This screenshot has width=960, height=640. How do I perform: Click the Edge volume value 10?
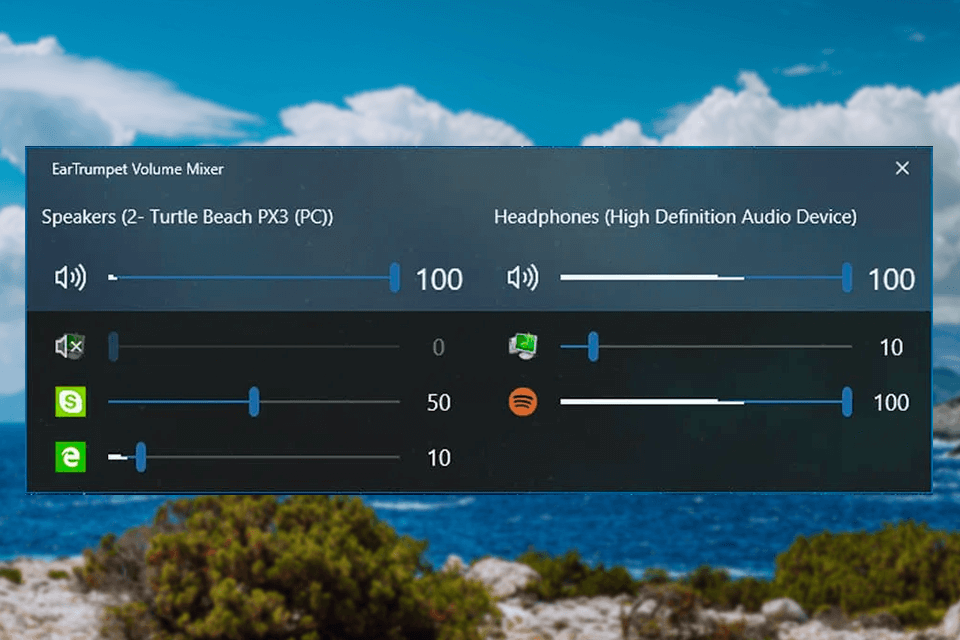(438, 457)
